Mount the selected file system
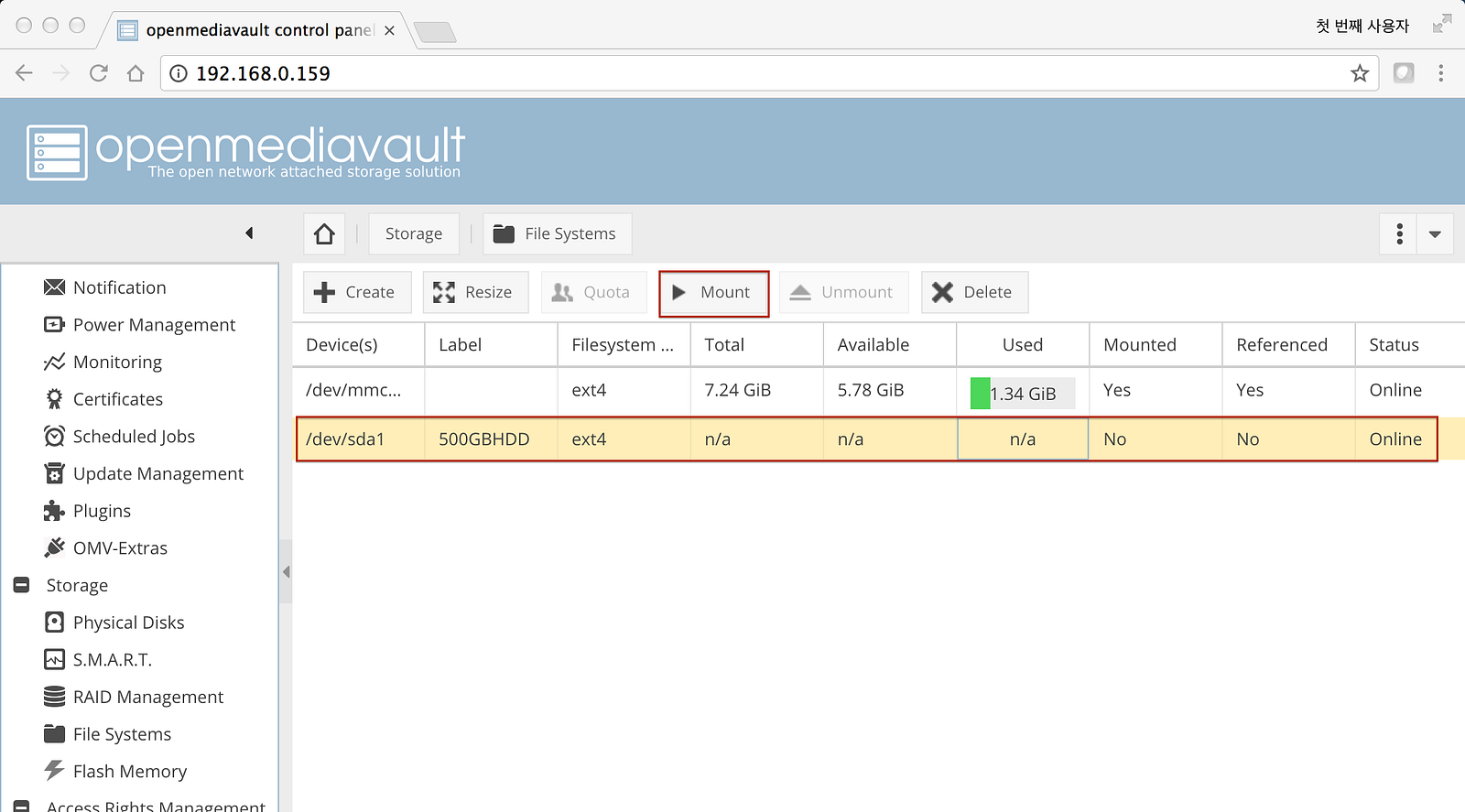The image size is (1465, 812). coord(713,293)
